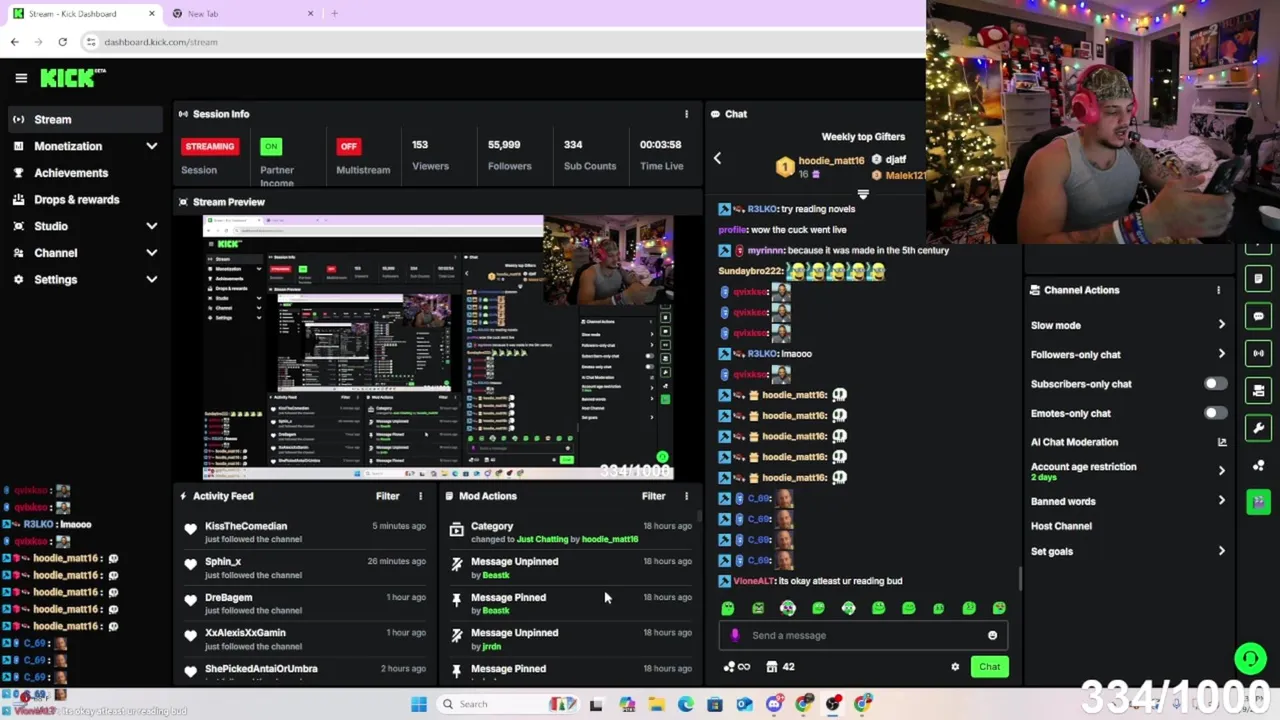Open the emoji picker in message box
The height and width of the screenshot is (720, 1280).
[992, 635]
